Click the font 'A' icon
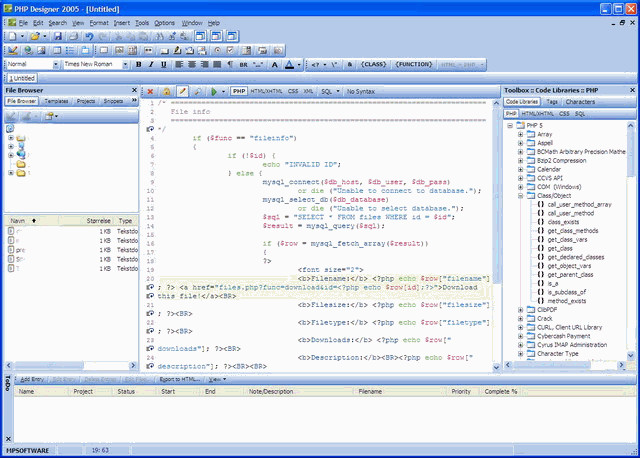This screenshot has height=458, width=640. (275, 64)
